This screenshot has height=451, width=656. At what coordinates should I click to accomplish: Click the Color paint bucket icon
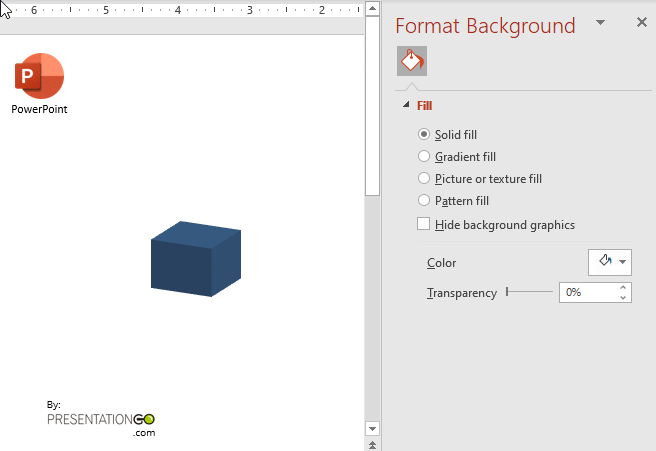605,261
